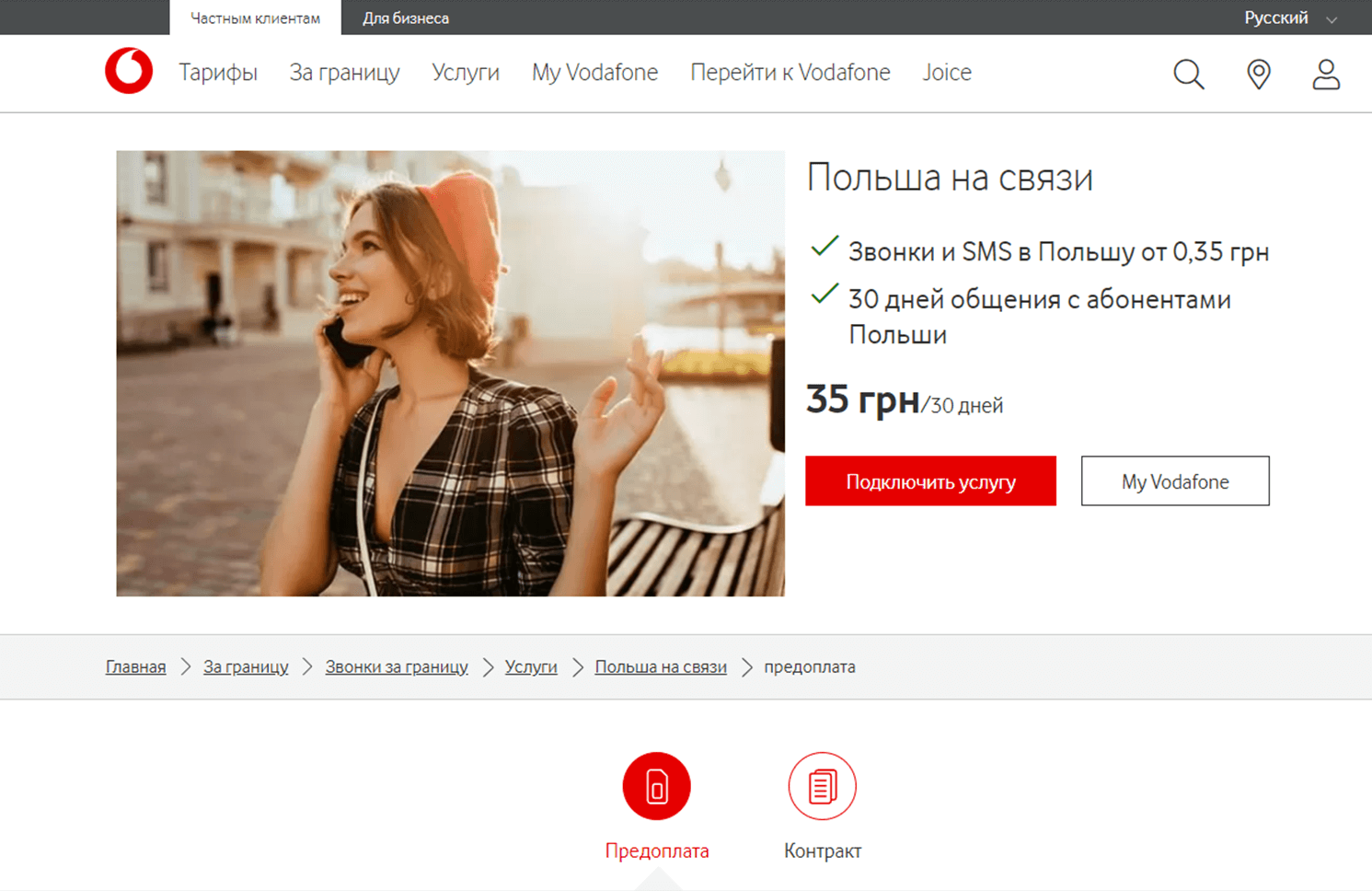
Task: Open Перейти к Vodafone menu
Action: click(790, 73)
